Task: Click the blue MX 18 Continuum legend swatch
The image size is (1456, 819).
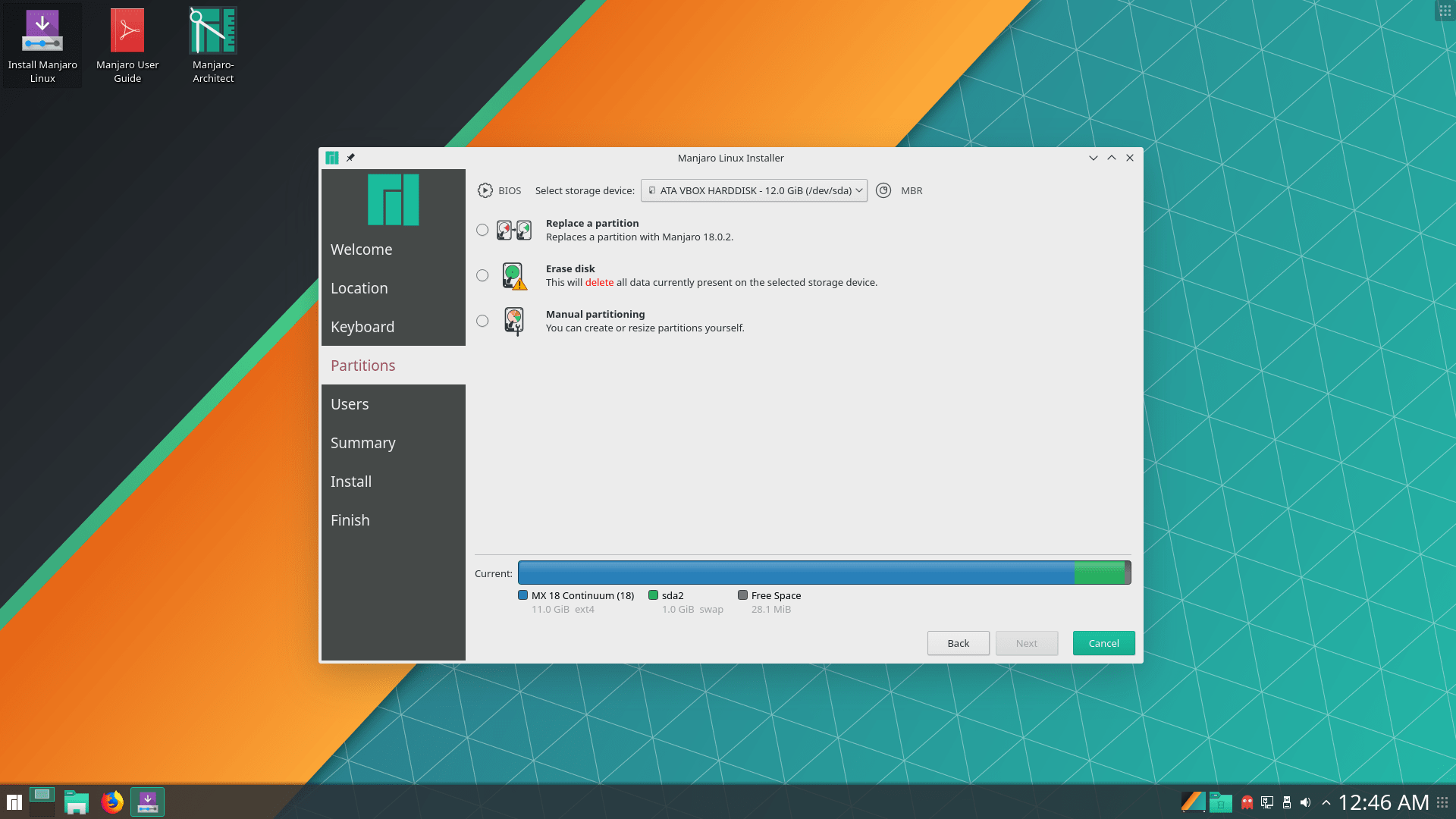Action: pyautogui.click(x=522, y=595)
